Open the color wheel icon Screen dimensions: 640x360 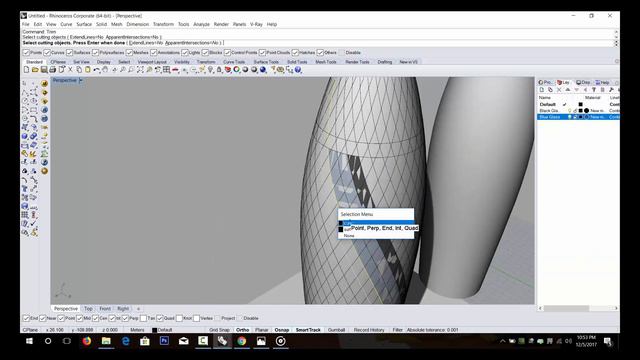pos(237,70)
